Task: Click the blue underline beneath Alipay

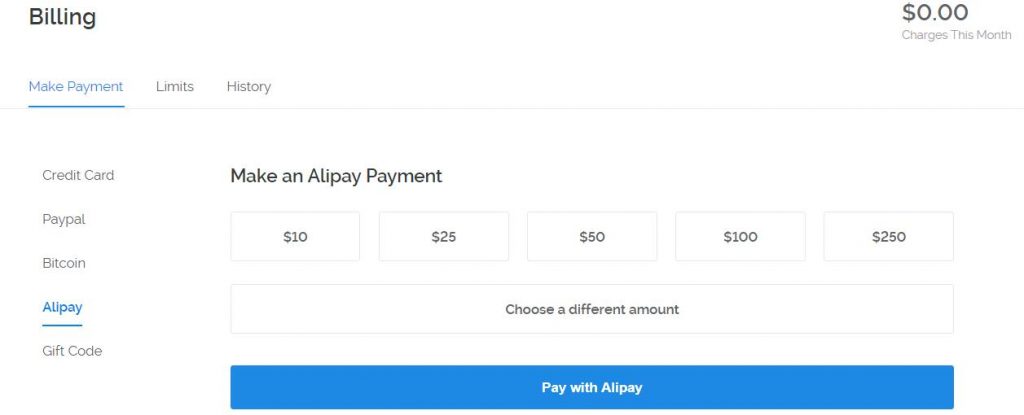Action: 62,325
